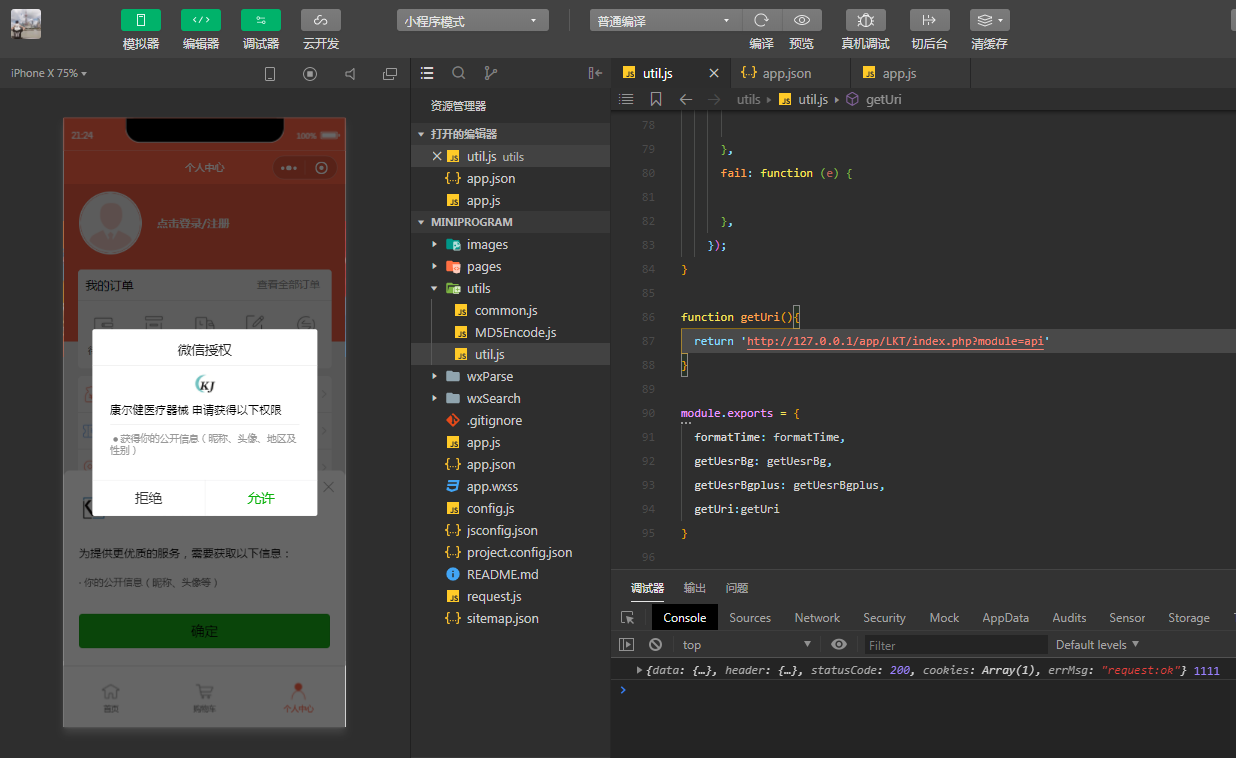Open 云开发 cloud development

click(321, 20)
